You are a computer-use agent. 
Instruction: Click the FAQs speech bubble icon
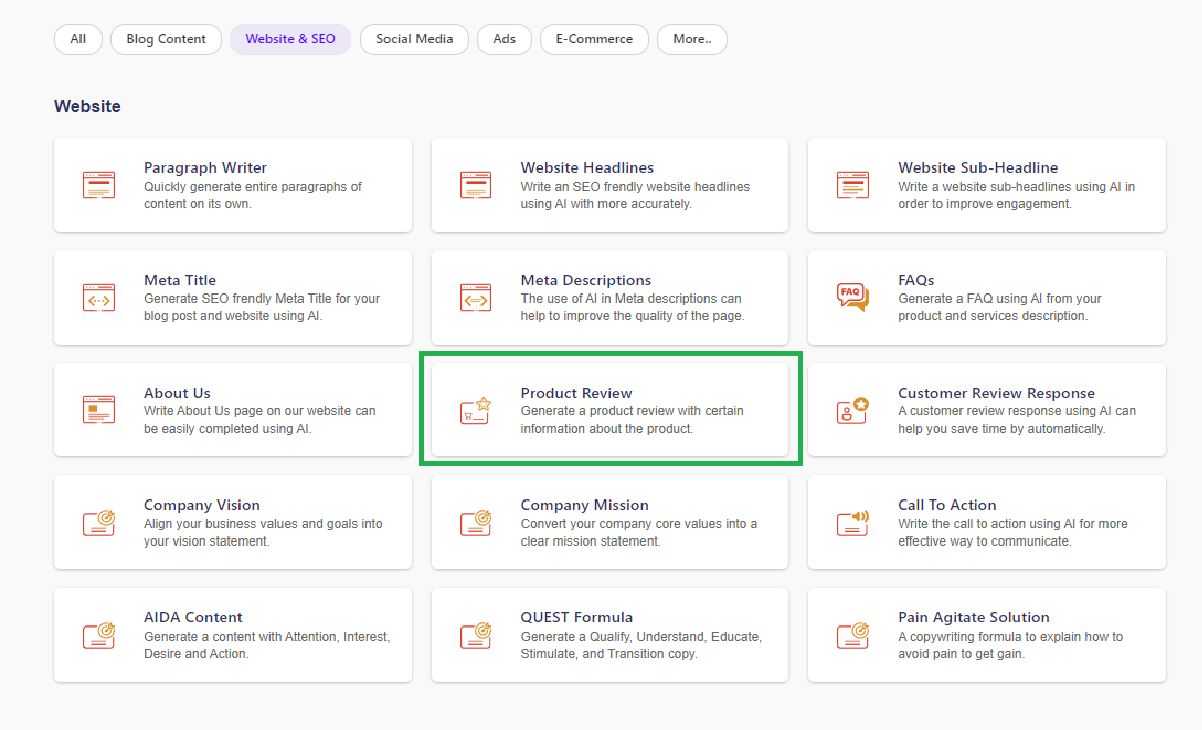pyautogui.click(x=851, y=297)
